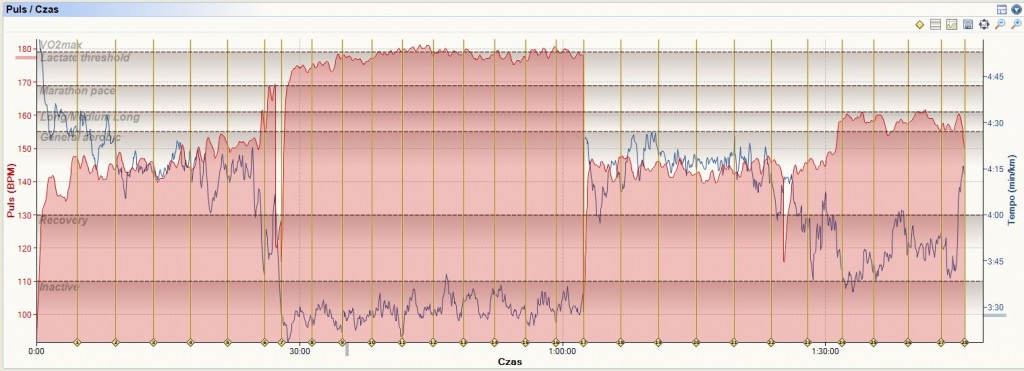Select lap marker 3 on time axis
1024x371 pixels.
153,342
